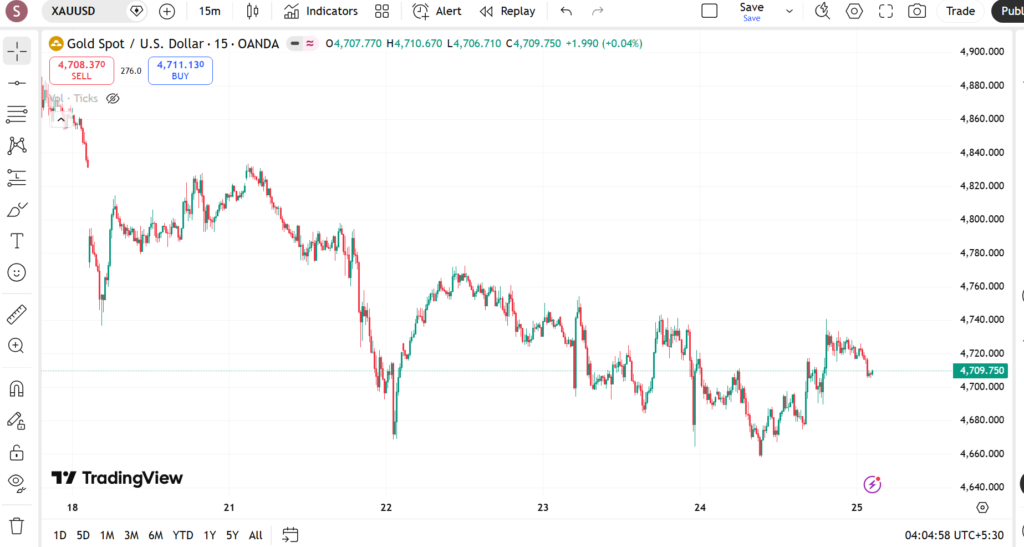This screenshot has height=547, width=1024.
Task: Open the Go to date calendar icon
Action: (x=291, y=535)
